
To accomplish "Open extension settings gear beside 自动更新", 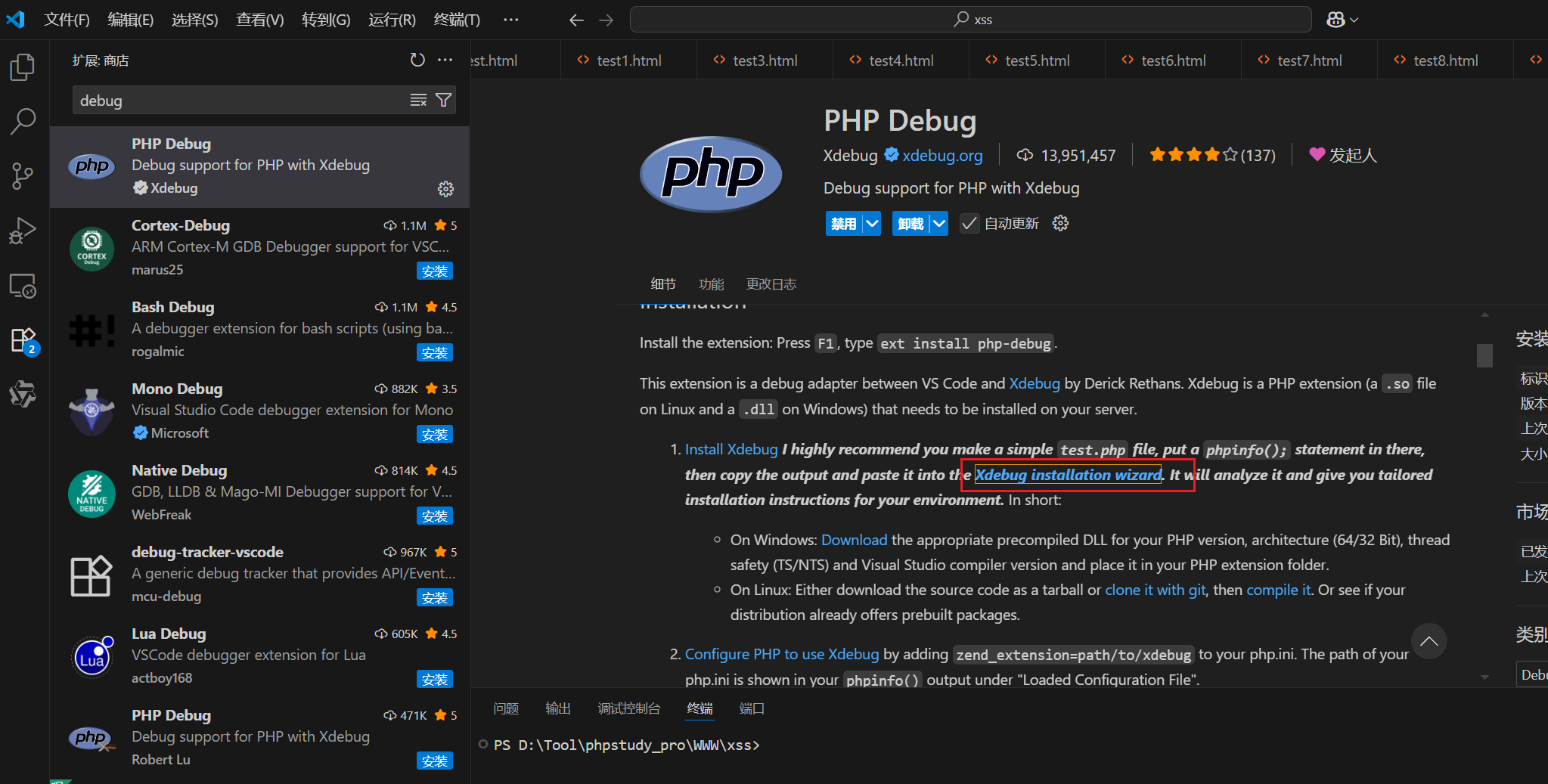I will pos(1059,223).
